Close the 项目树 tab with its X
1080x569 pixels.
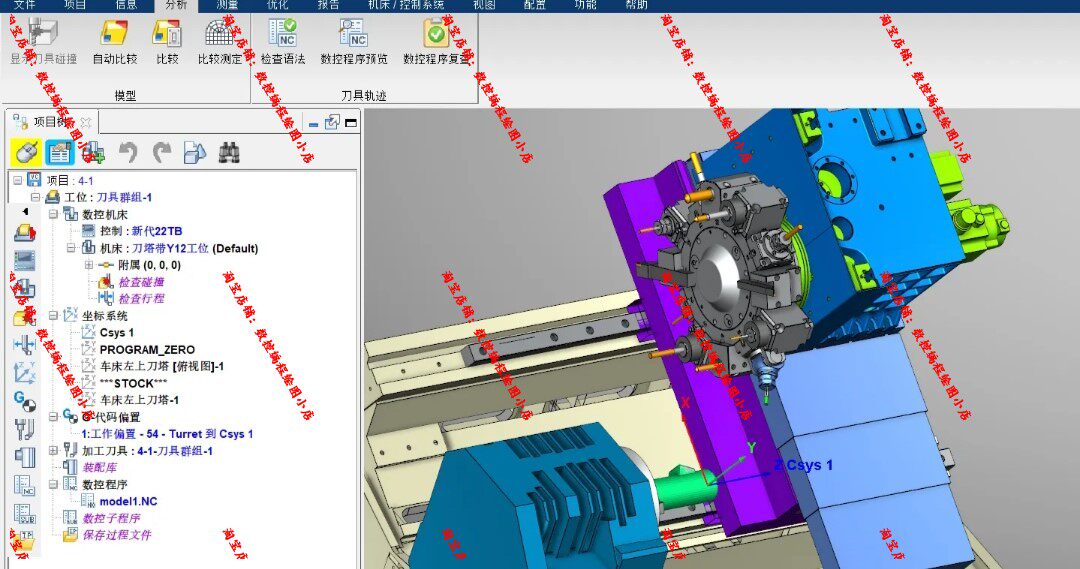[x=86, y=123]
